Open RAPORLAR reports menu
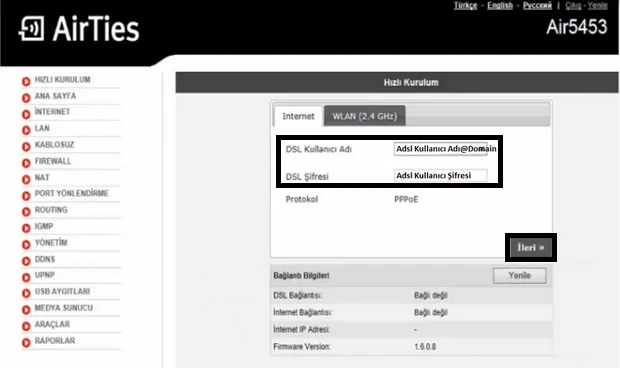This screenshot has width=620, height=368. click(55, 340)
